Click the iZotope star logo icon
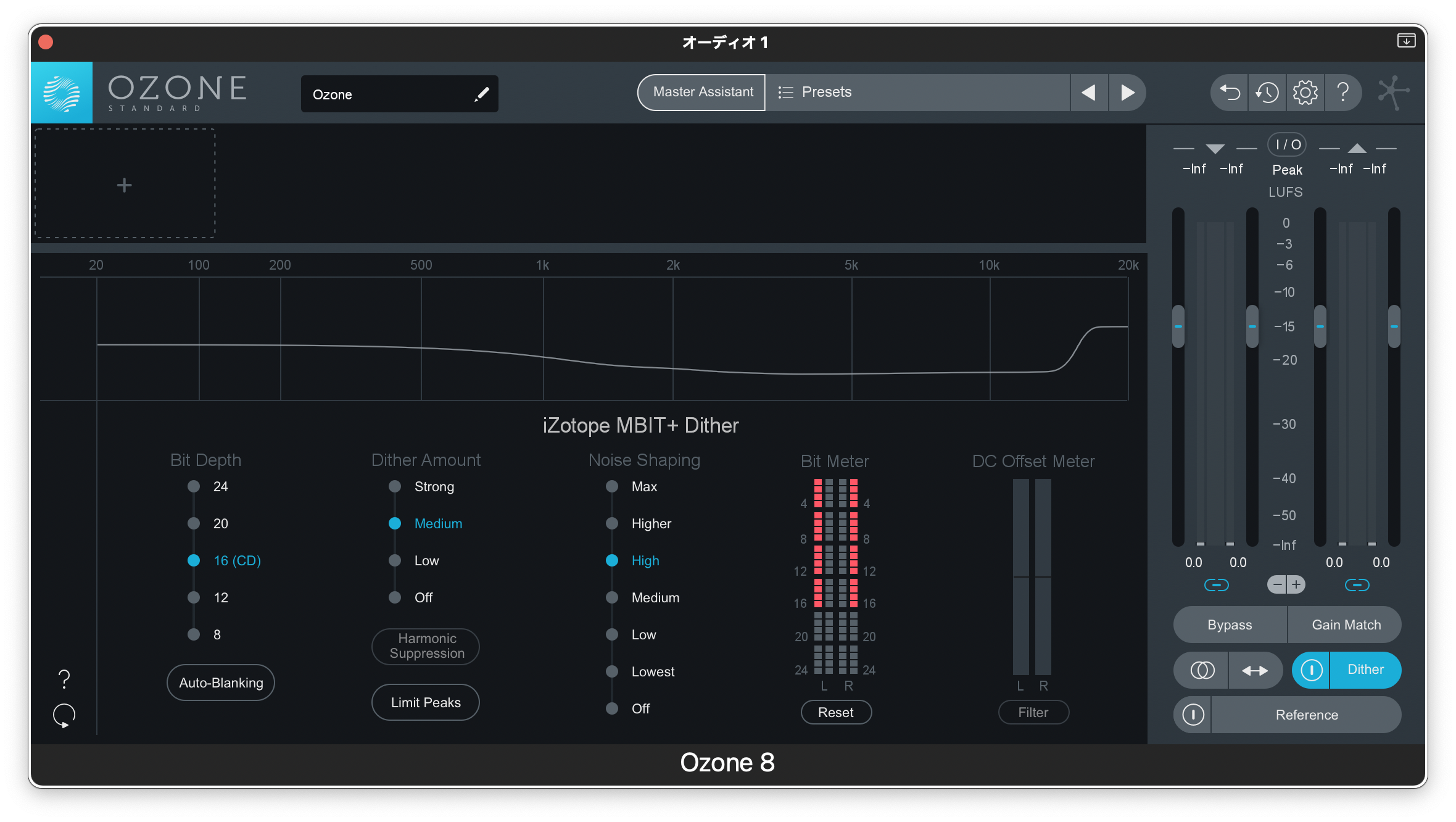 click(1394, 93)
